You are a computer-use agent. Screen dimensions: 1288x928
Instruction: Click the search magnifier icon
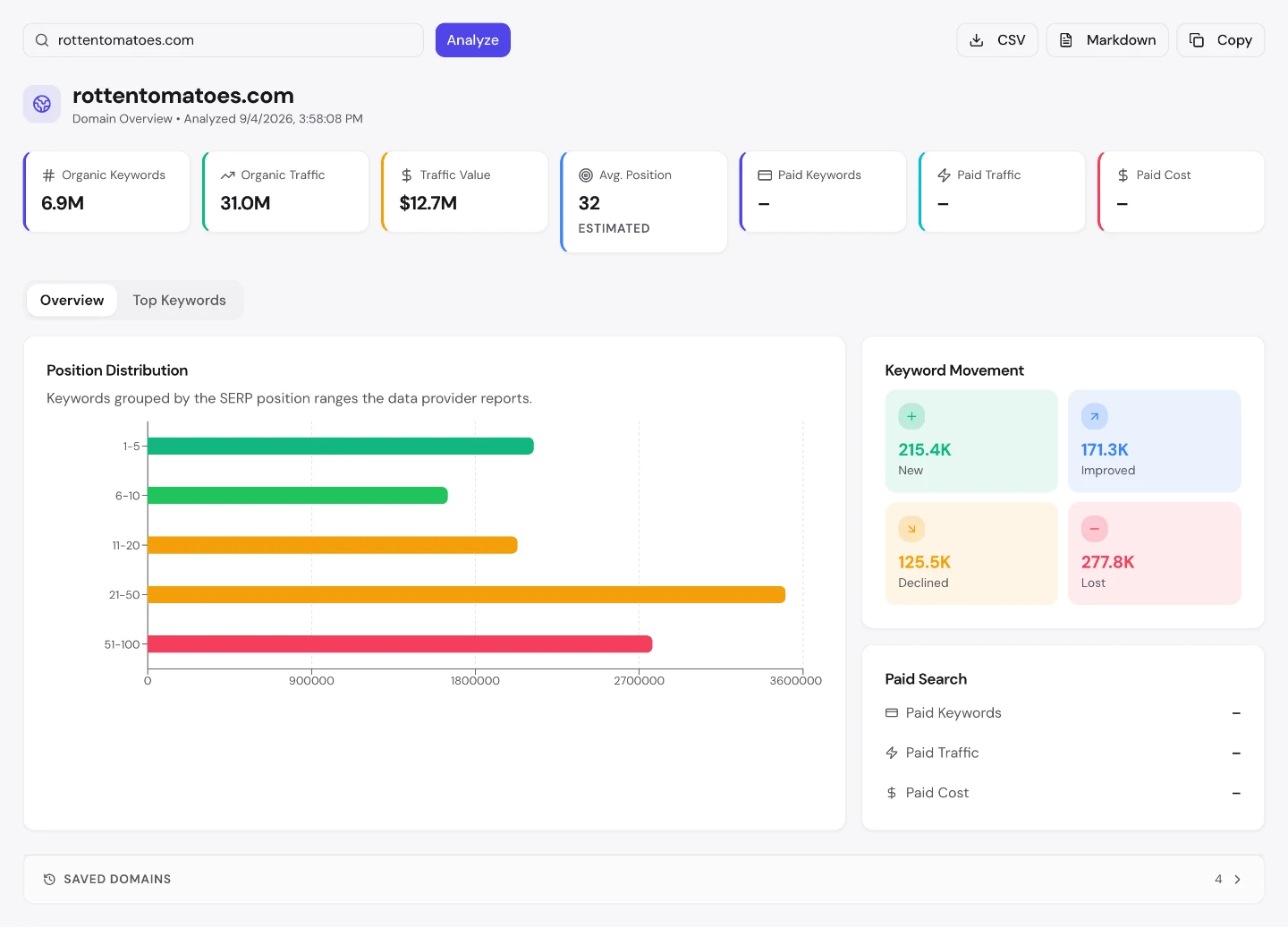pyautogui.click(x=42, y=40)
